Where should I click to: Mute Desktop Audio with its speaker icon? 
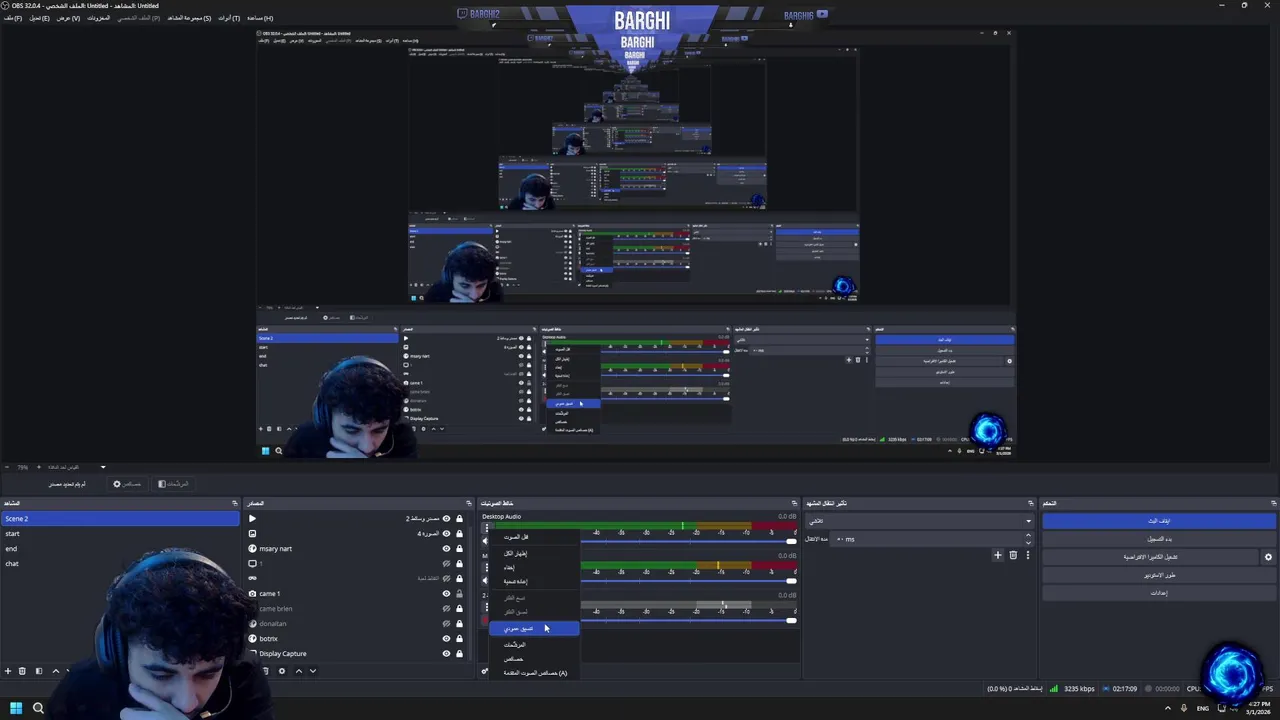[485, 541]
